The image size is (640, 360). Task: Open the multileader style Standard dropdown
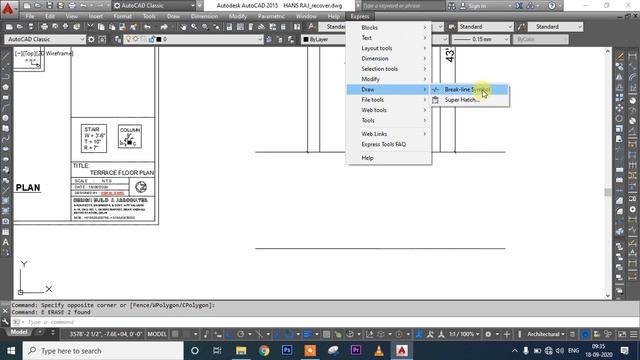[555, 27]
